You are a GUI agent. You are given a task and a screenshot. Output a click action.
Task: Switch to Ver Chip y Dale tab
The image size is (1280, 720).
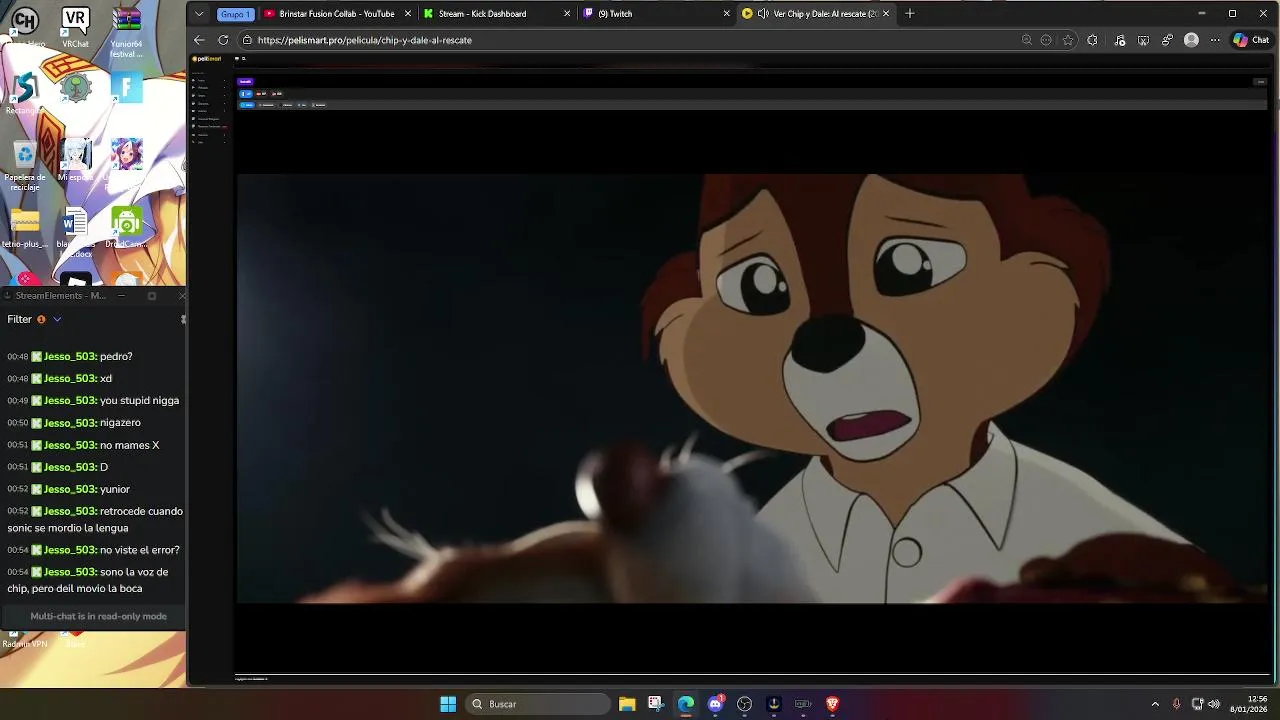815,14
